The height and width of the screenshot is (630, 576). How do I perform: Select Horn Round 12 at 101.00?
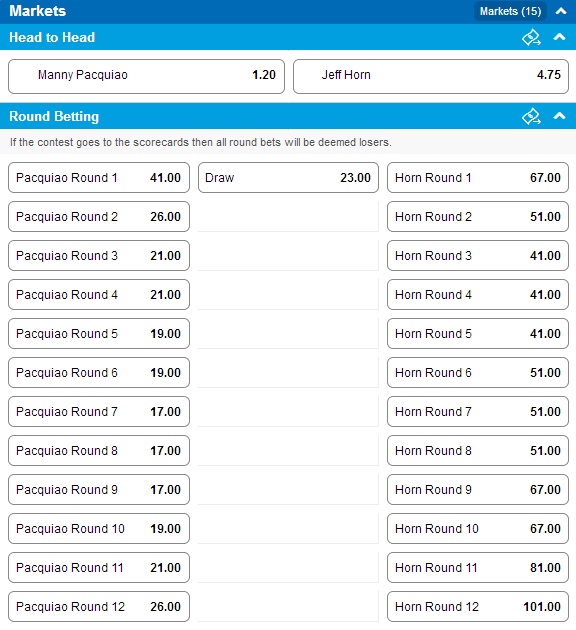pyautogui.click(x=478, y=606)
